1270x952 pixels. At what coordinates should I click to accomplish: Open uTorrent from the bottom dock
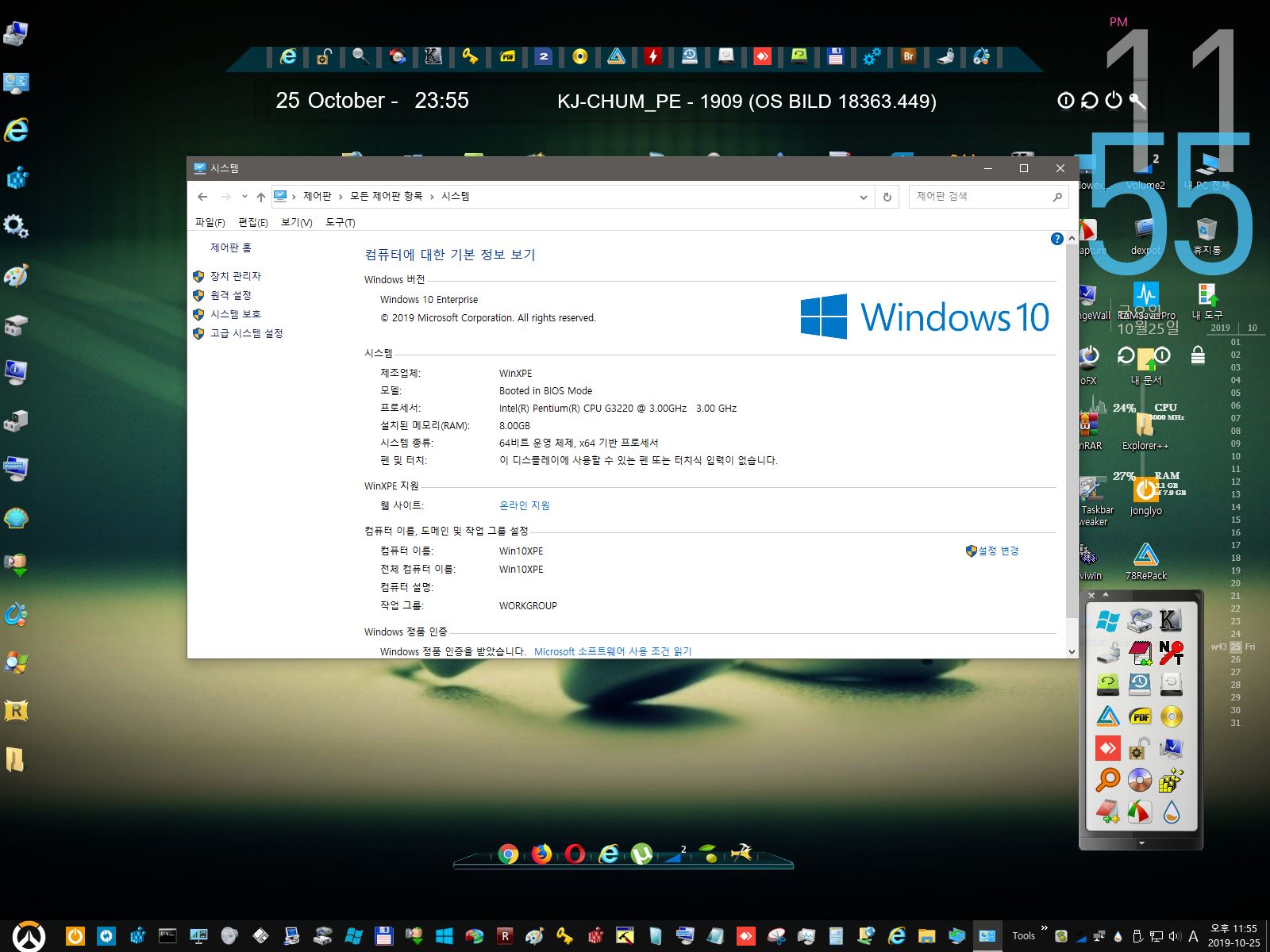[x=641, y=854]
